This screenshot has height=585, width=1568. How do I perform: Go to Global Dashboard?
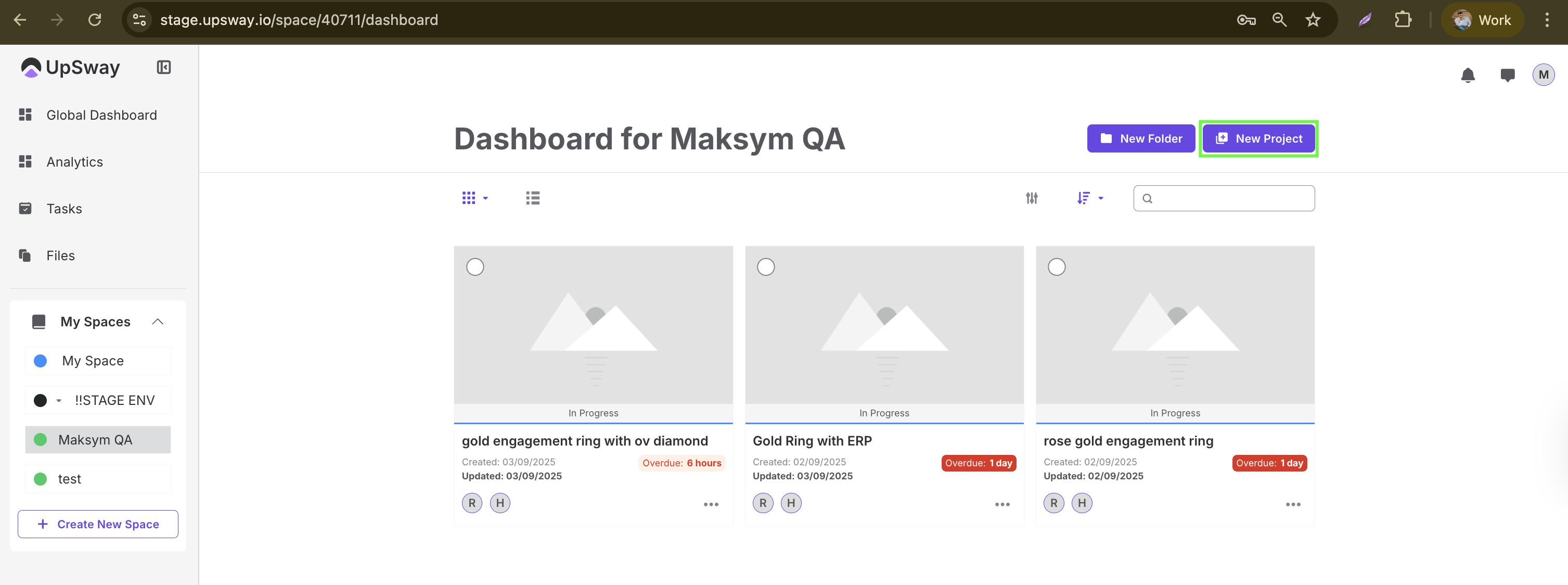tap(101, 115)
